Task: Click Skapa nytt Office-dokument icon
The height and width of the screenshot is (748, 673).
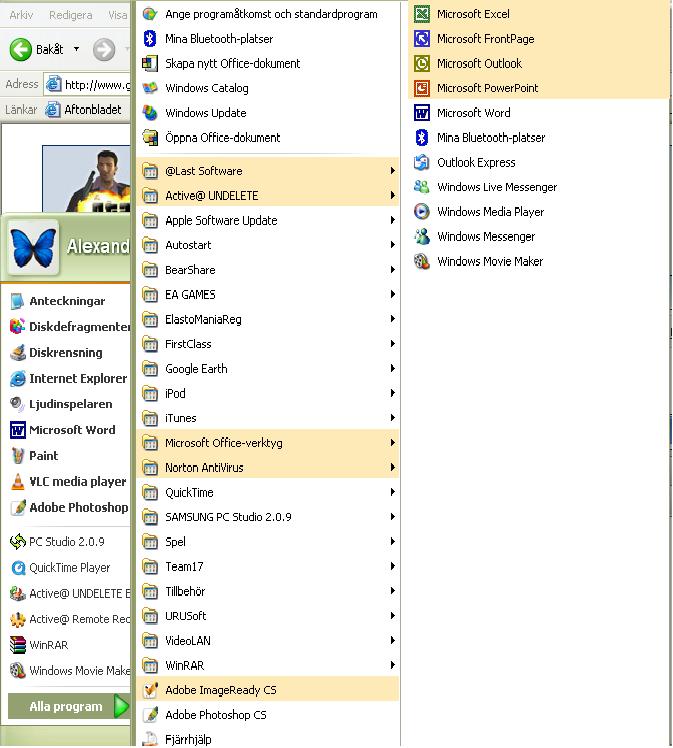Action: point(150,63)
